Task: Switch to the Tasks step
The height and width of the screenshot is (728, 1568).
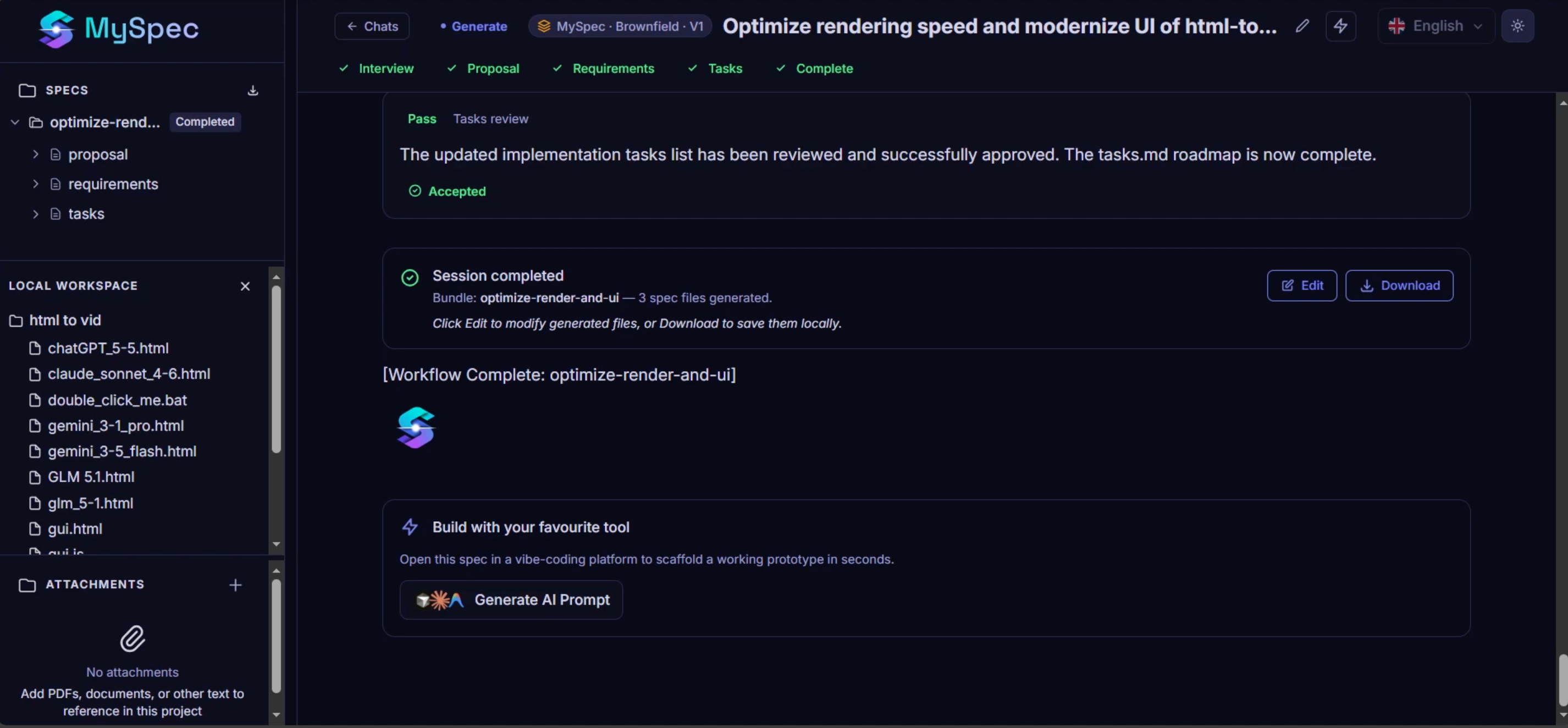Action: coord(715,68)
